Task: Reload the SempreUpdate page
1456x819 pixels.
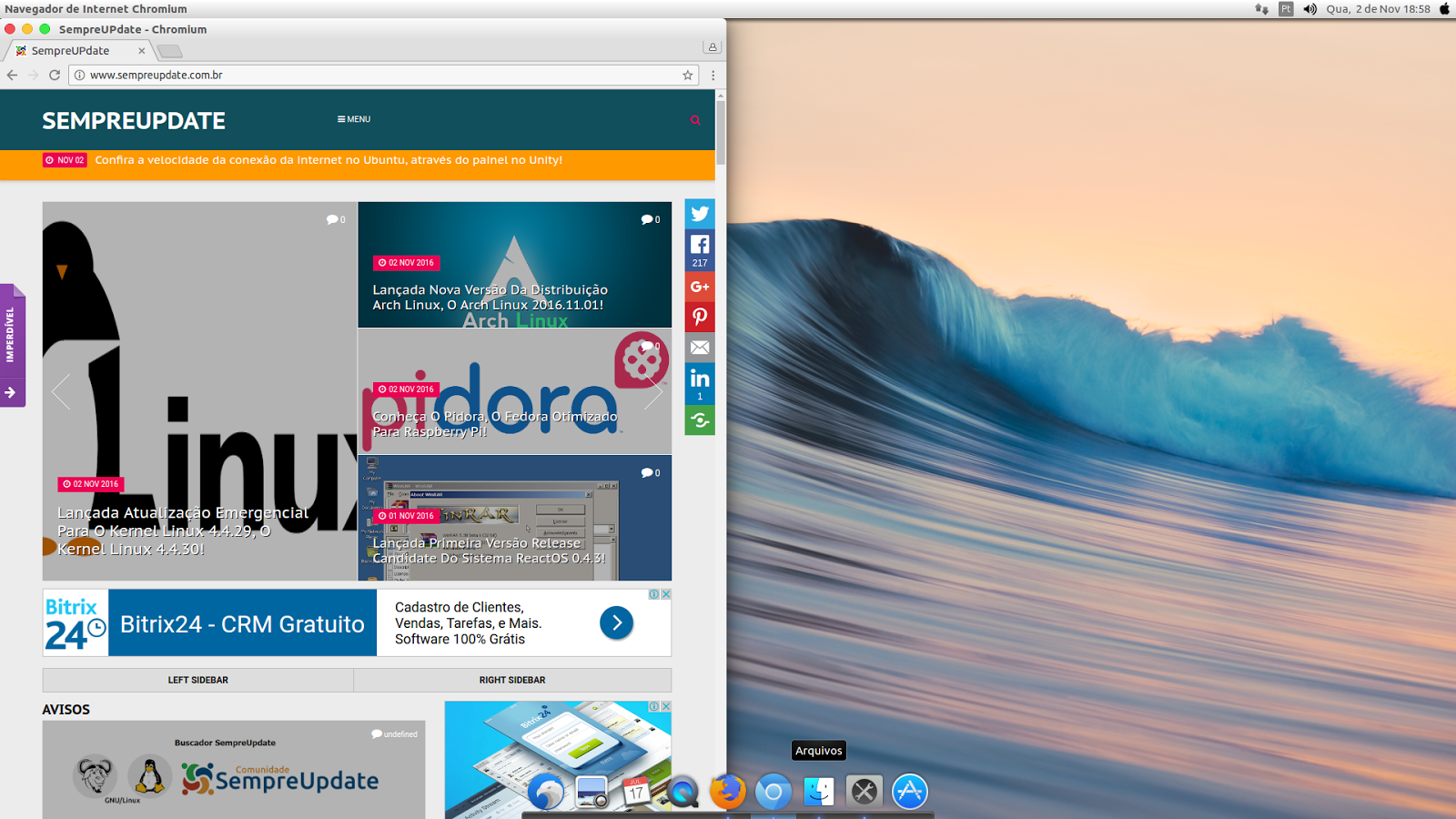Action: click(55, 75)
